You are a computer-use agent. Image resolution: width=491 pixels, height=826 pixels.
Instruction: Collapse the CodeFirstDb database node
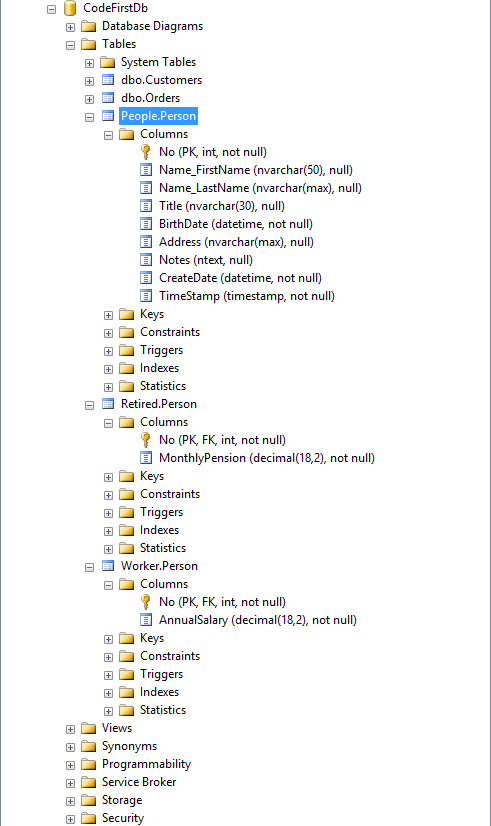pos(52,9)
